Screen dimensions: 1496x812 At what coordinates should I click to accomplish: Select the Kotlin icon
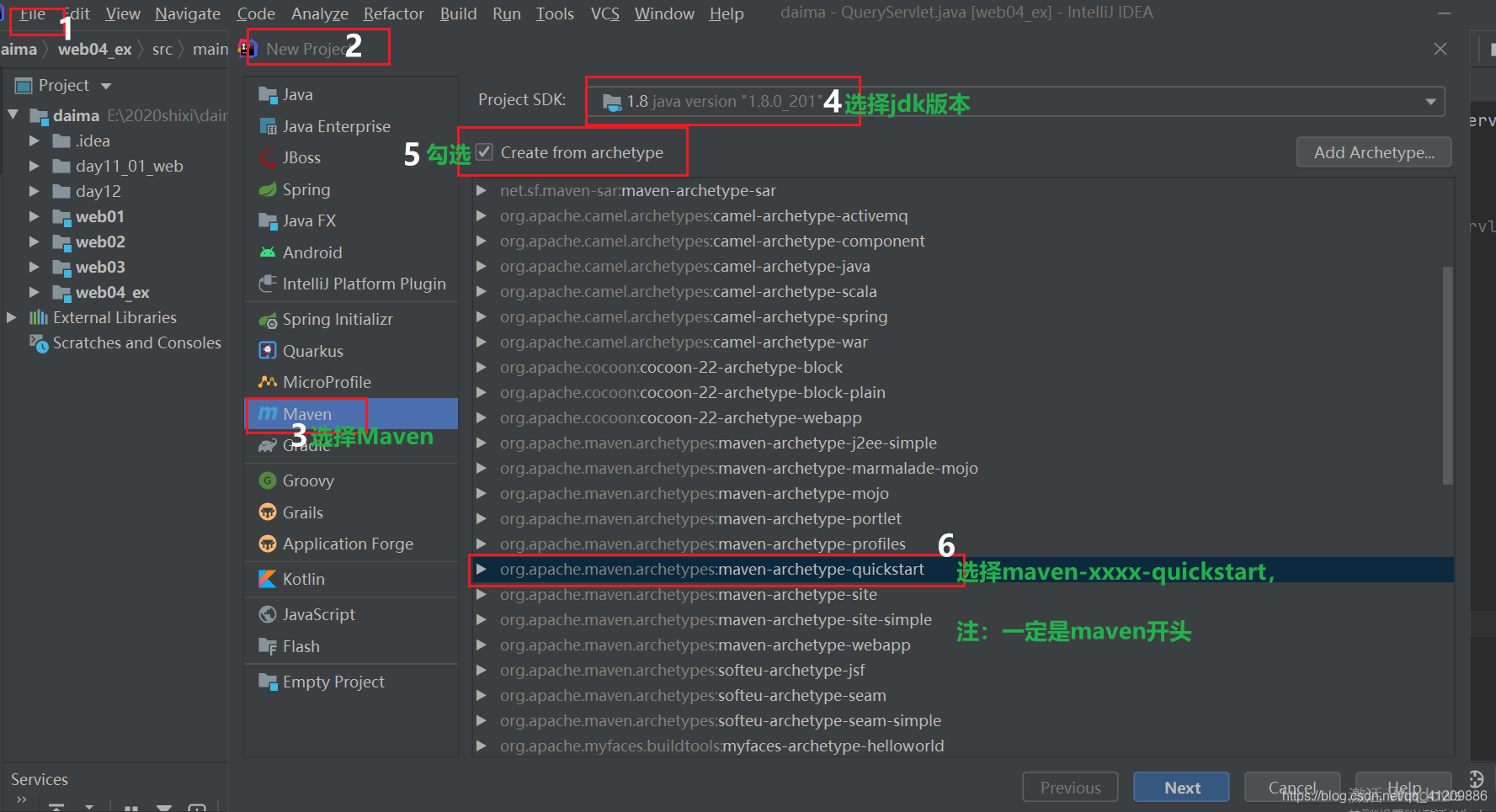pyautogui.click(x=268, y=579)
